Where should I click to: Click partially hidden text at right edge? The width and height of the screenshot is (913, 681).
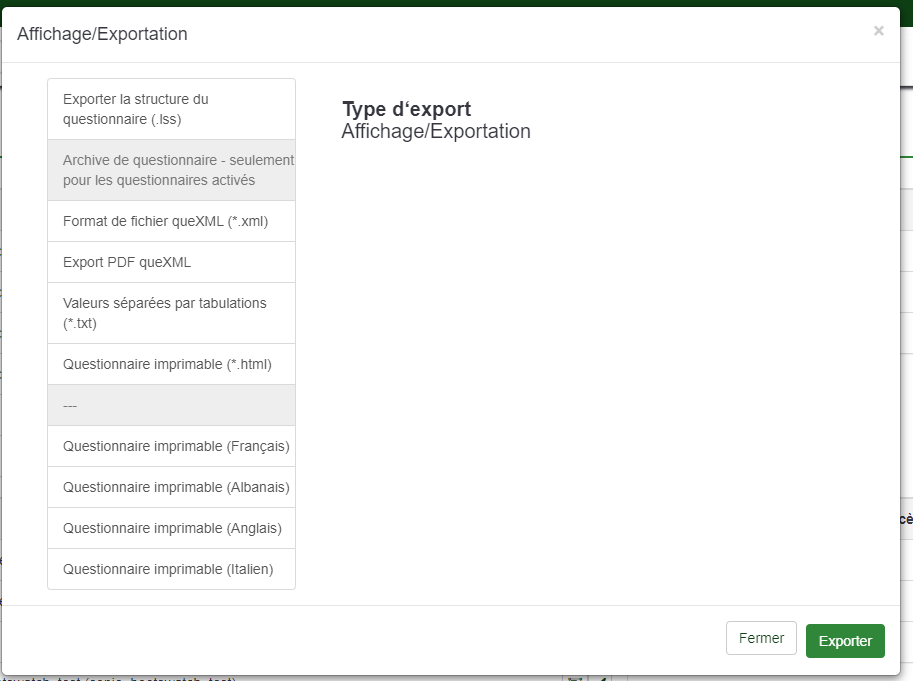906,519
